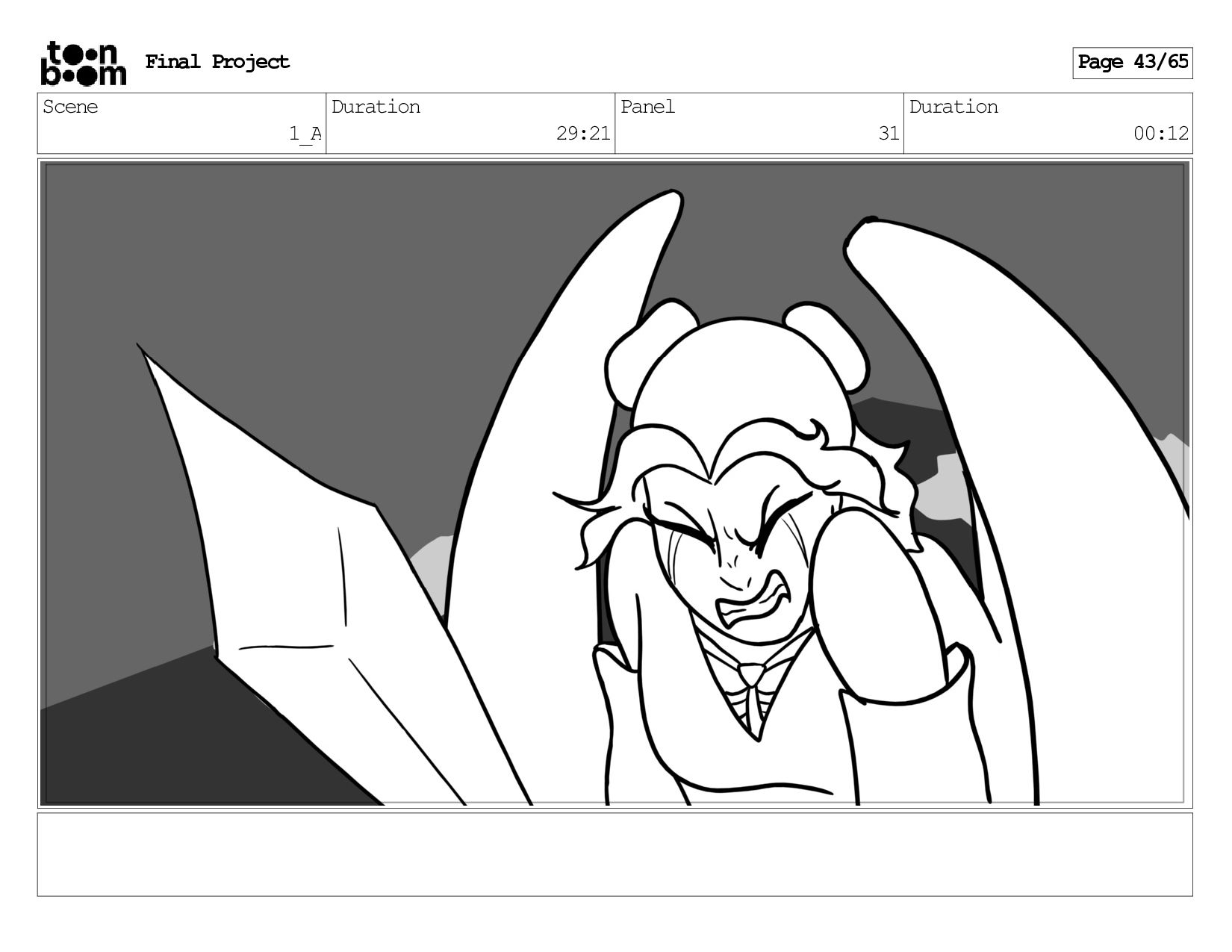Image resolution: width=1232 pixels, height=952 pixels.
Task: Click the empty notes box below the panel
Action: click(x=615, y=855)
